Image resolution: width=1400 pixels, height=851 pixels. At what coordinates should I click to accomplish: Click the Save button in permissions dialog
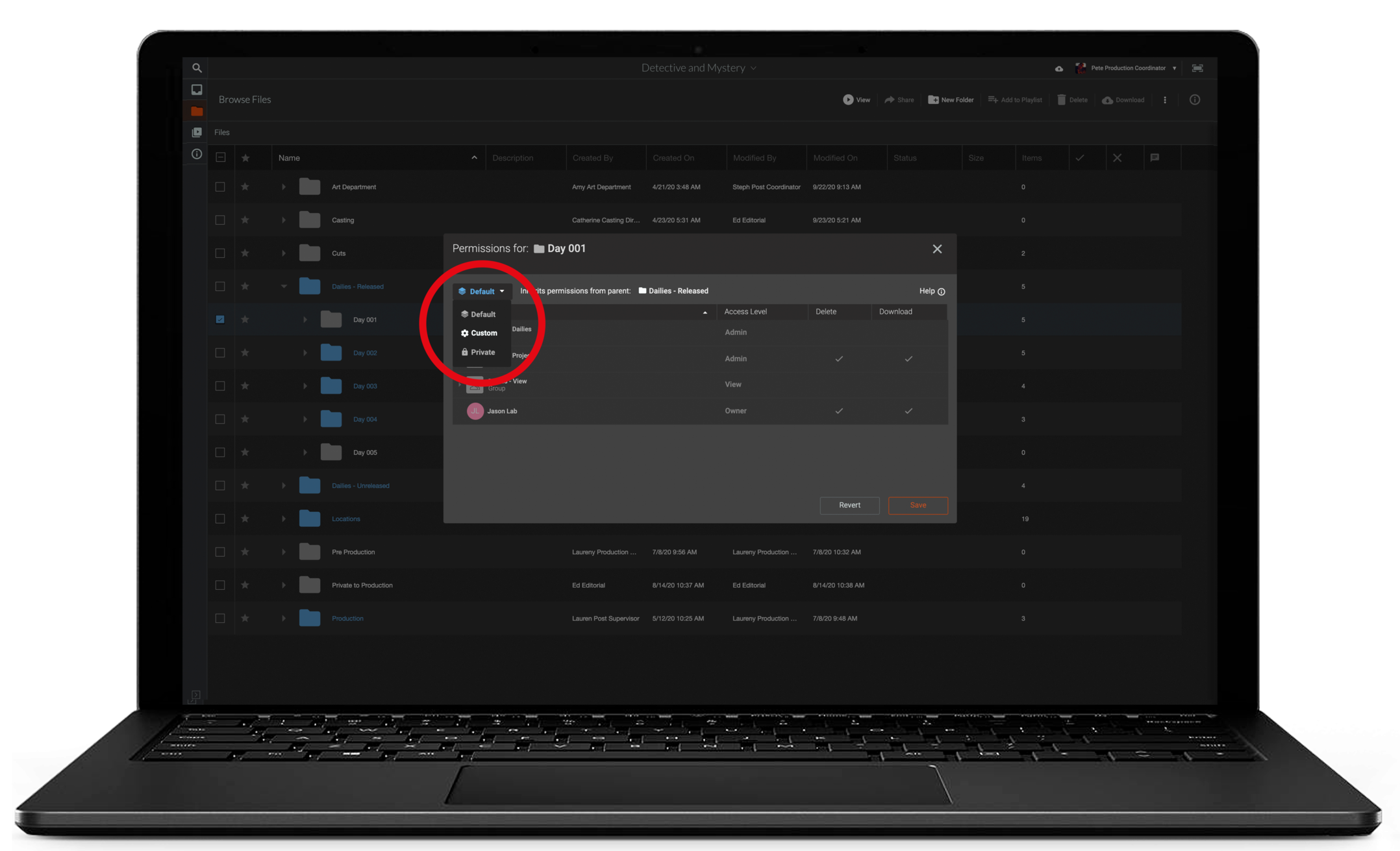point(918,505)
